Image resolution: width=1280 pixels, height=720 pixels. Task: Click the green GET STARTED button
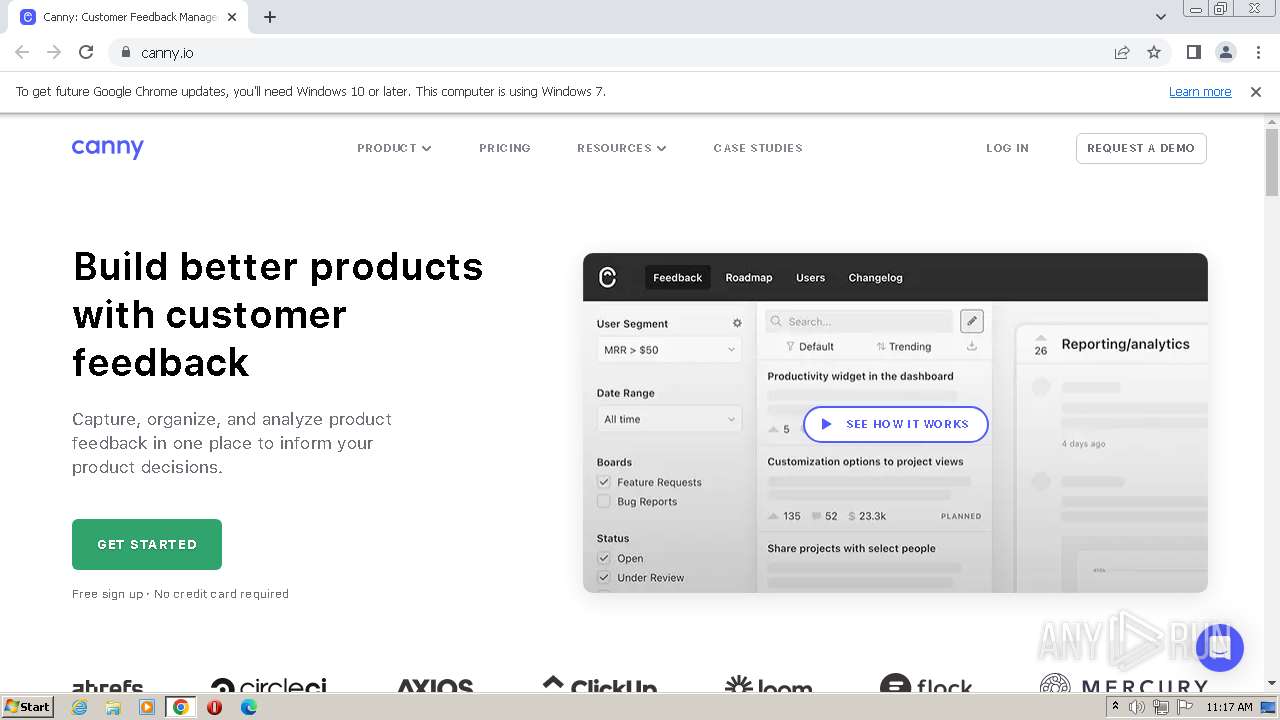click(147, 544)
